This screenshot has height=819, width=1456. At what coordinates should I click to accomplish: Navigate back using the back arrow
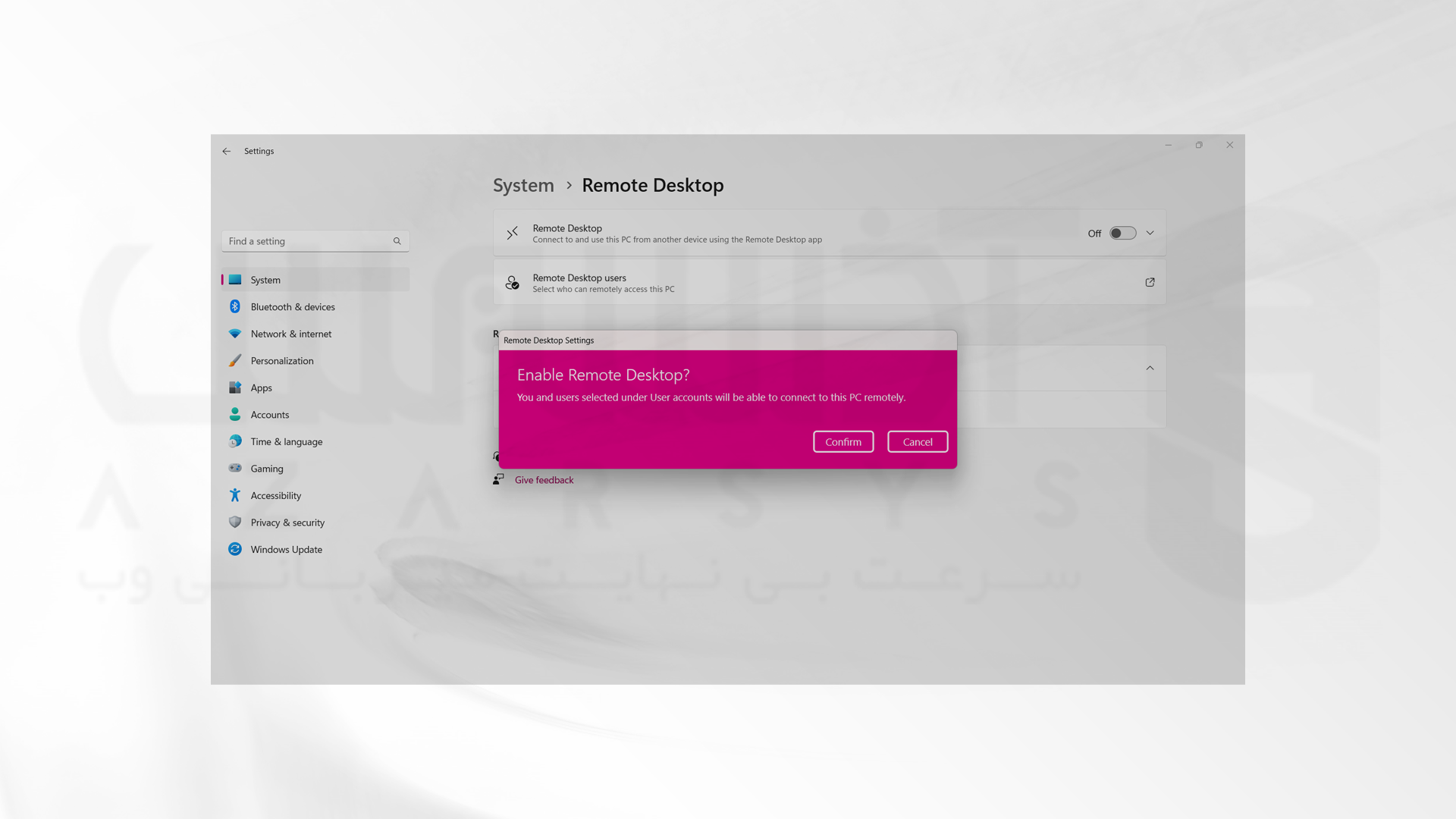pos(226,150)
